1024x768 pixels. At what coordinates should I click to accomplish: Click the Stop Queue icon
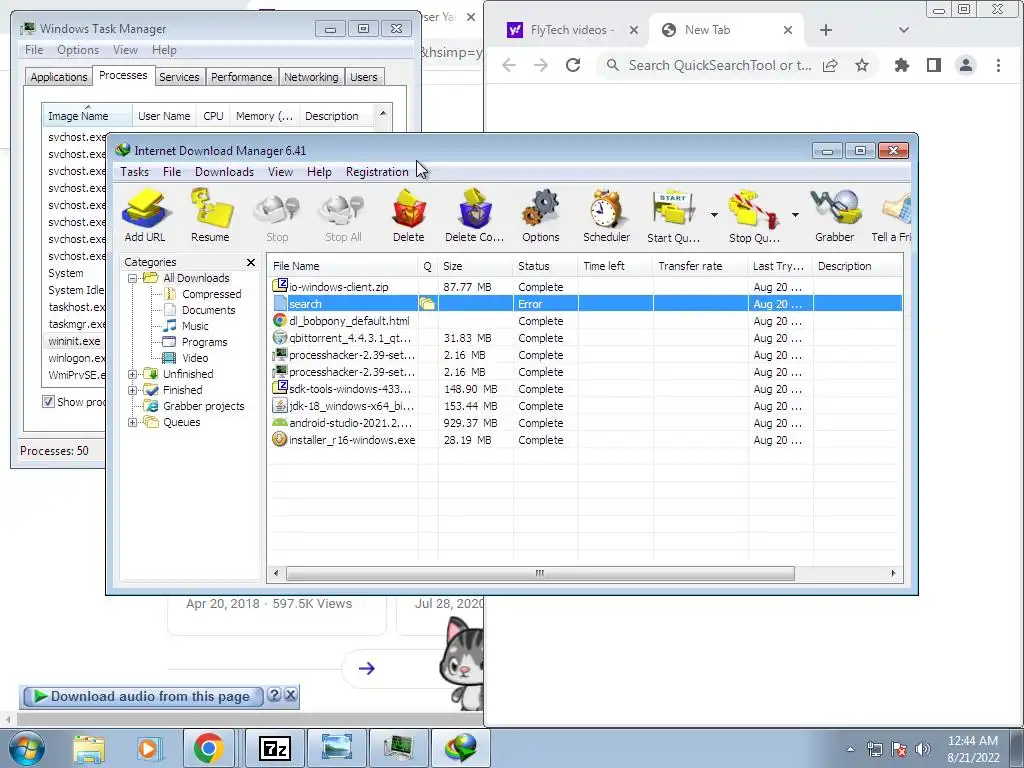(x=754, y=216)
